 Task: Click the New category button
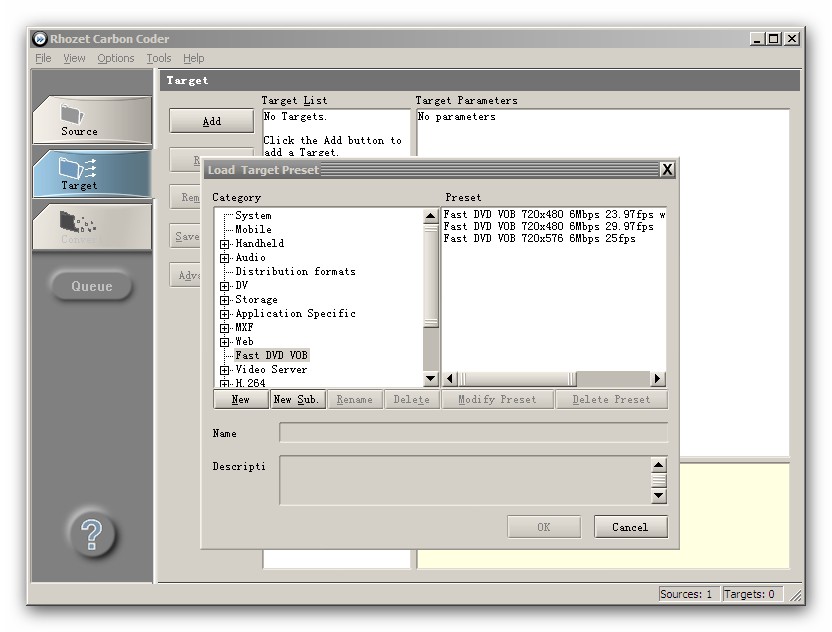[240, 399]
